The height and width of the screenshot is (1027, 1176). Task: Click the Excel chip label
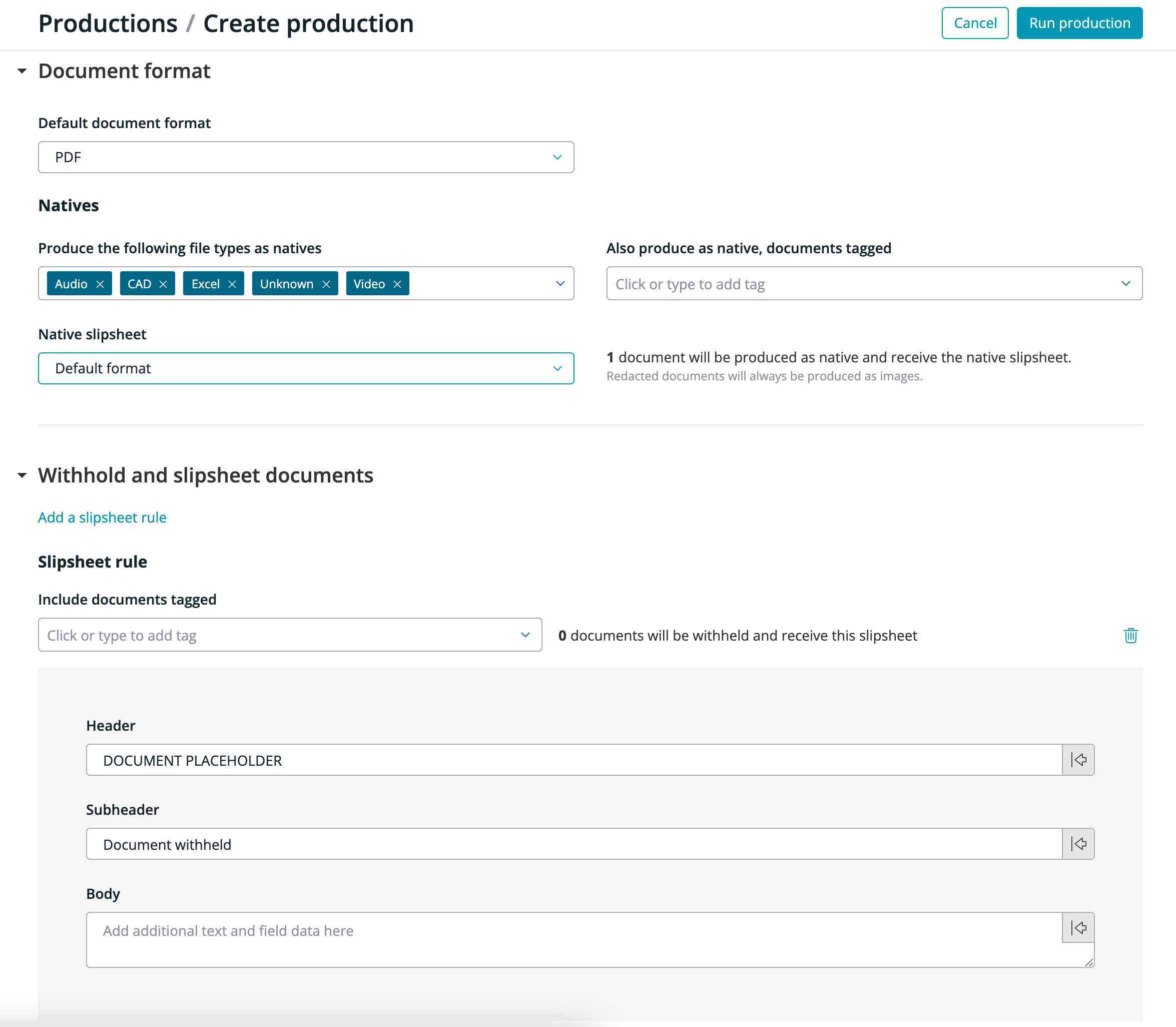point(206,284)
